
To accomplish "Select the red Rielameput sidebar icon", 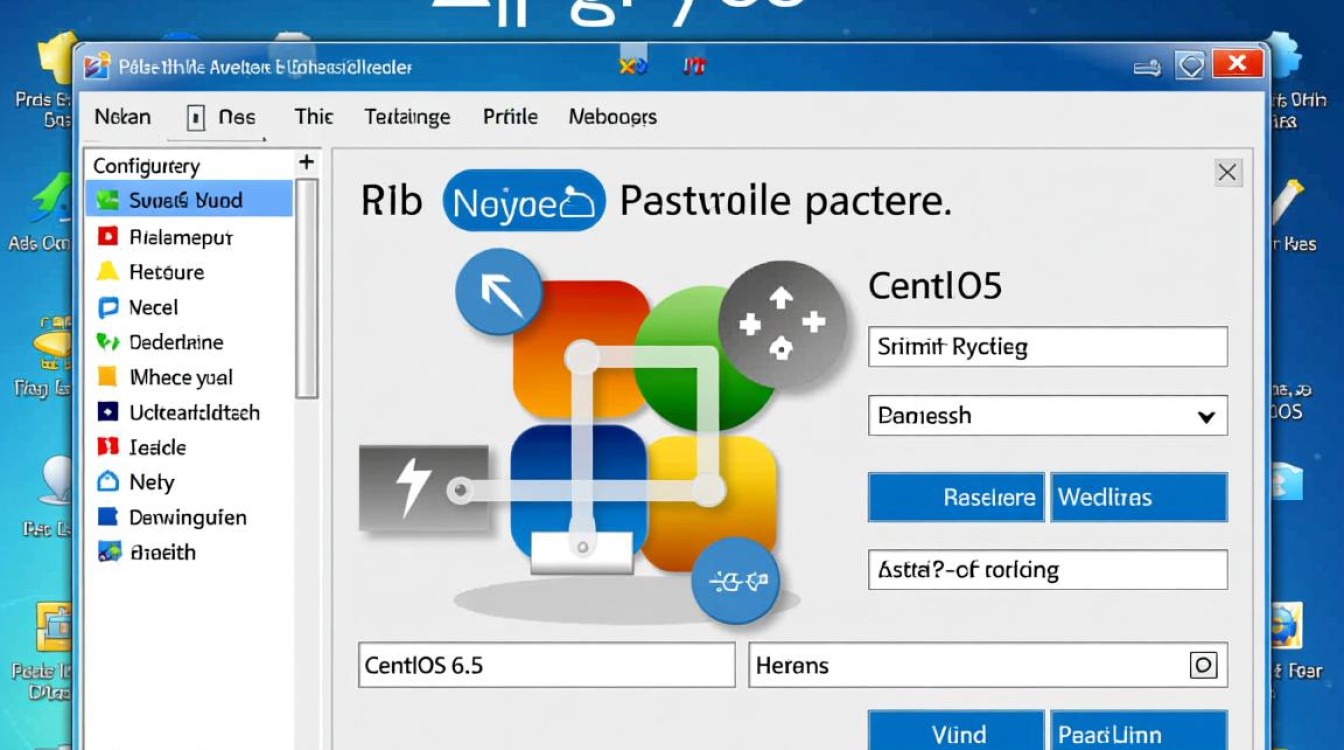I will 108,237.
